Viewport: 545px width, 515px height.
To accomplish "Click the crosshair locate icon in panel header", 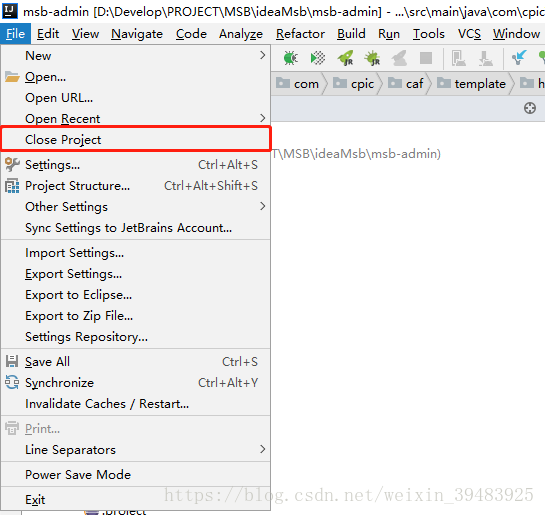I will pos(530,108).
